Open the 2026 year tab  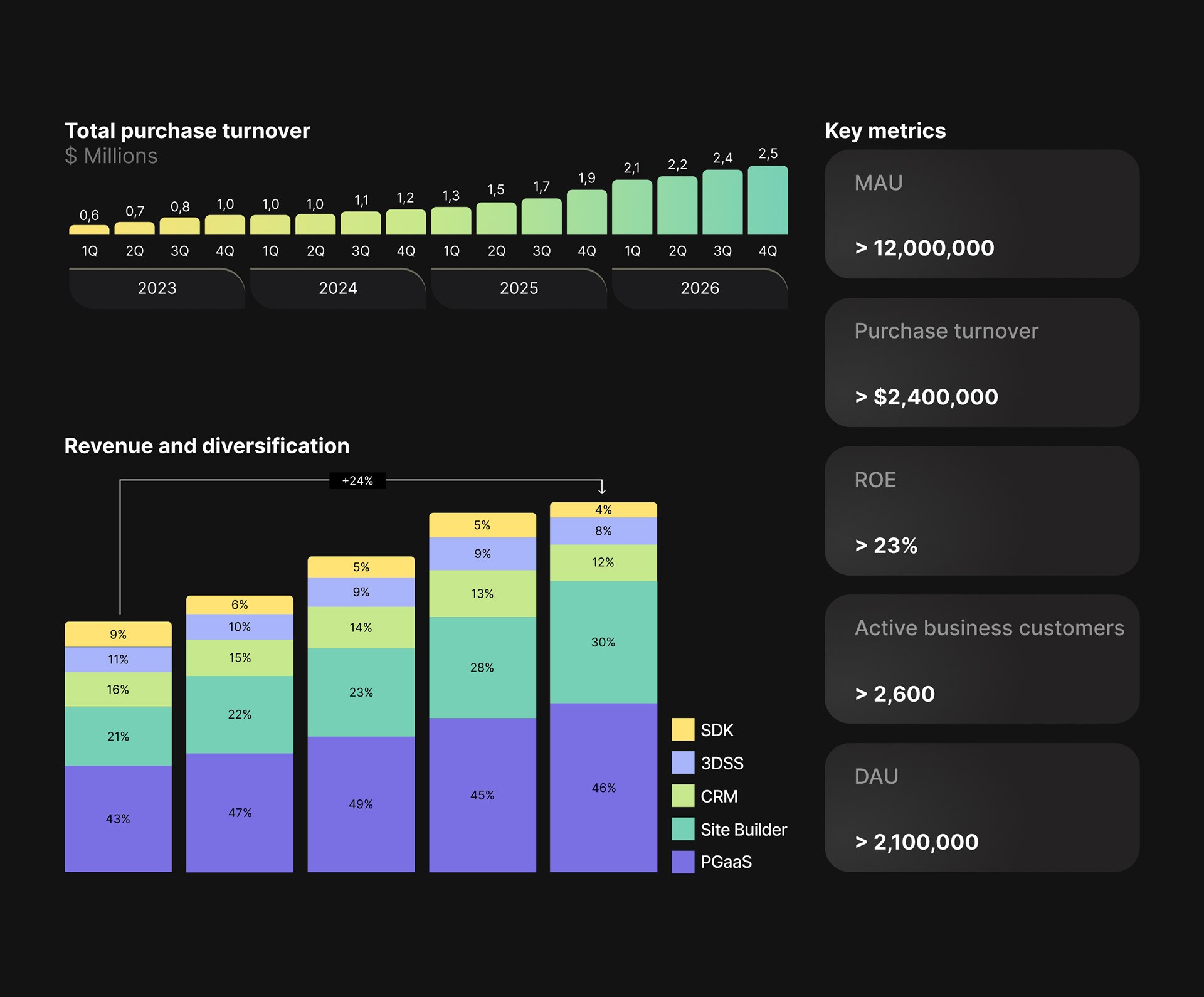click(x=700, y=288)
